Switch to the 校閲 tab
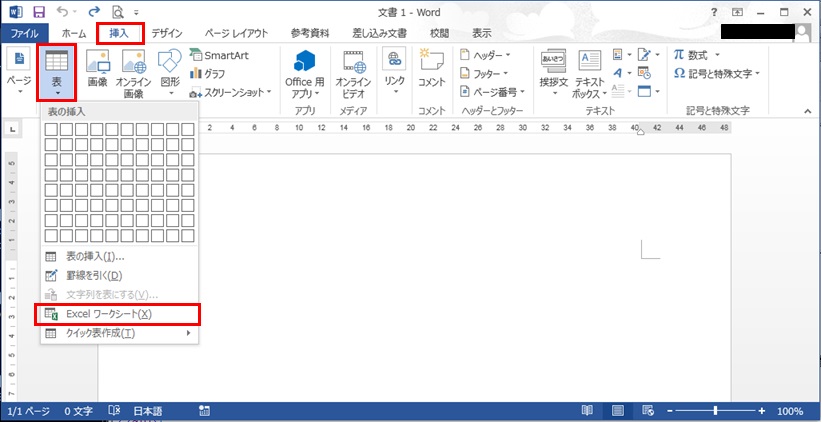822x422 pixels. [439, 34]
